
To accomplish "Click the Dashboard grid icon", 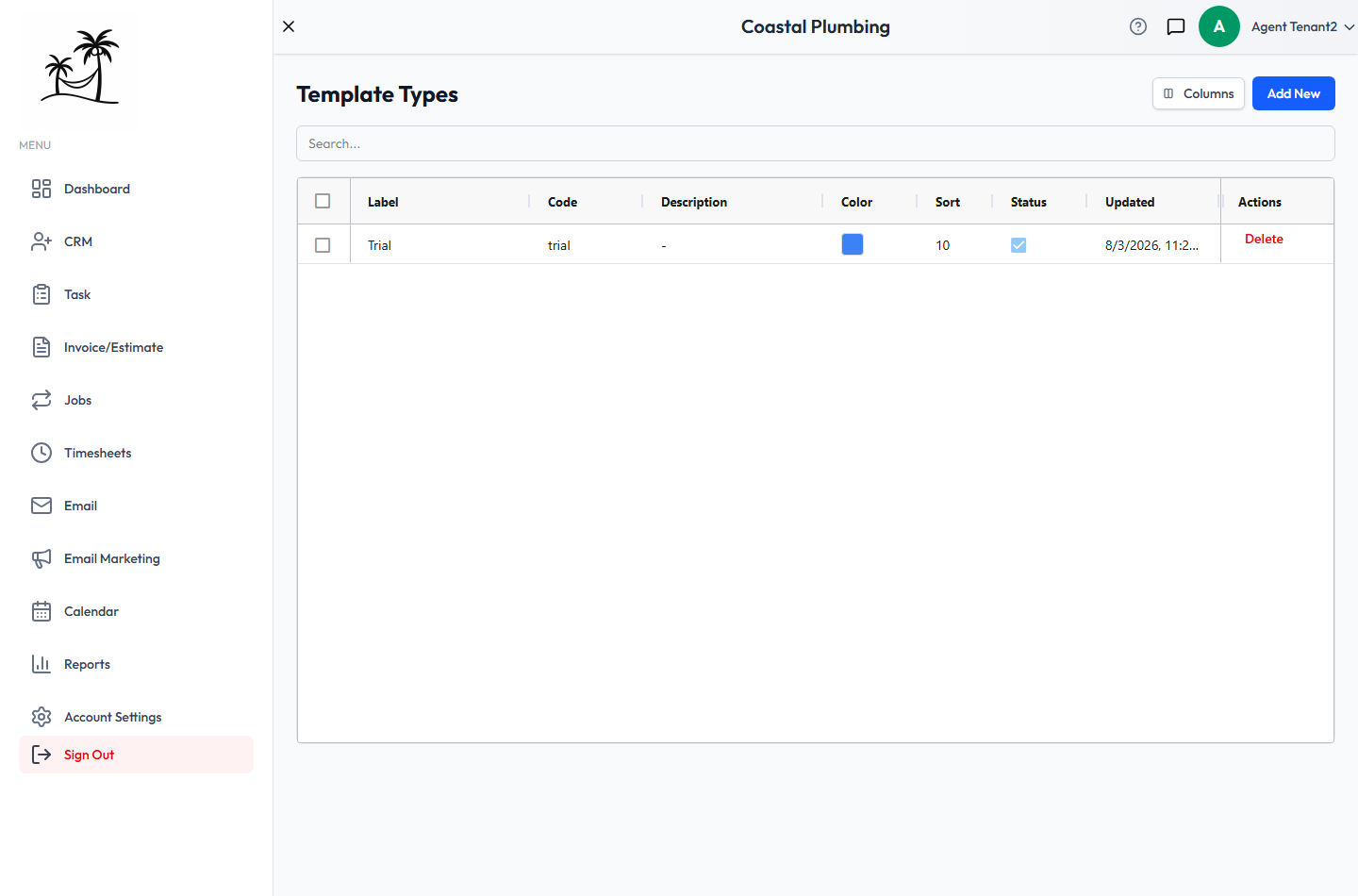I will 41,189.
